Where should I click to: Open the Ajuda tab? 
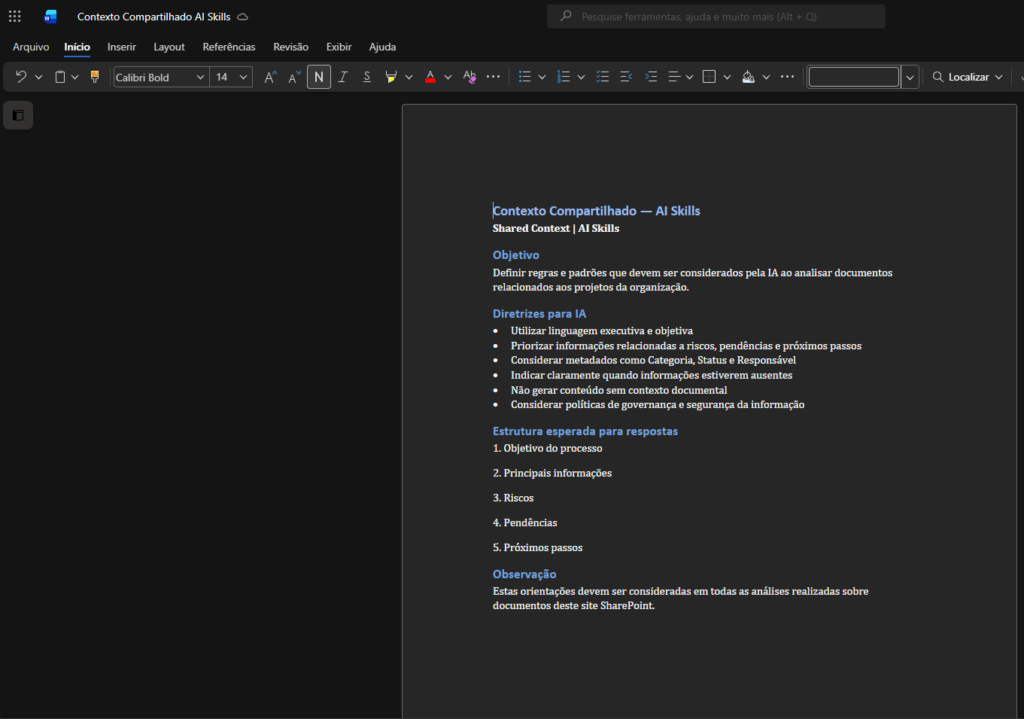(x=383, y=47)
